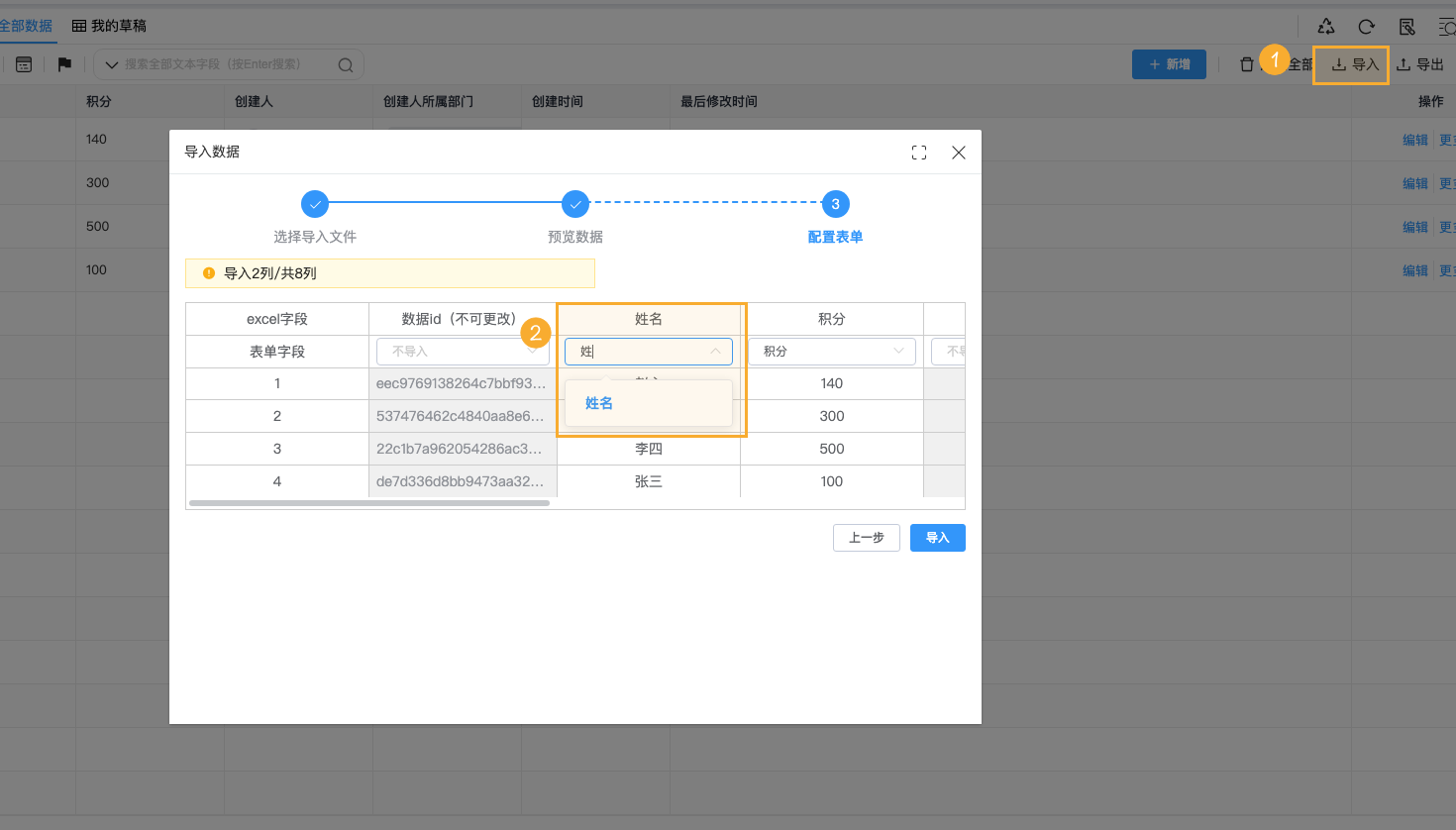Click the horizontal scrollbar in import table
This screenshot has height=830, width=1456.
point(369,503)
